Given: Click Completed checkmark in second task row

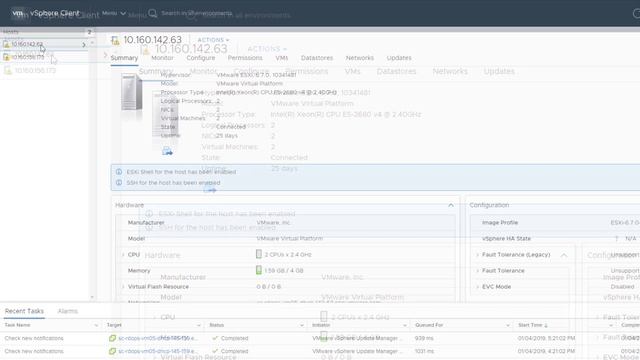Looking at the screenshot, I should (215, 351).
